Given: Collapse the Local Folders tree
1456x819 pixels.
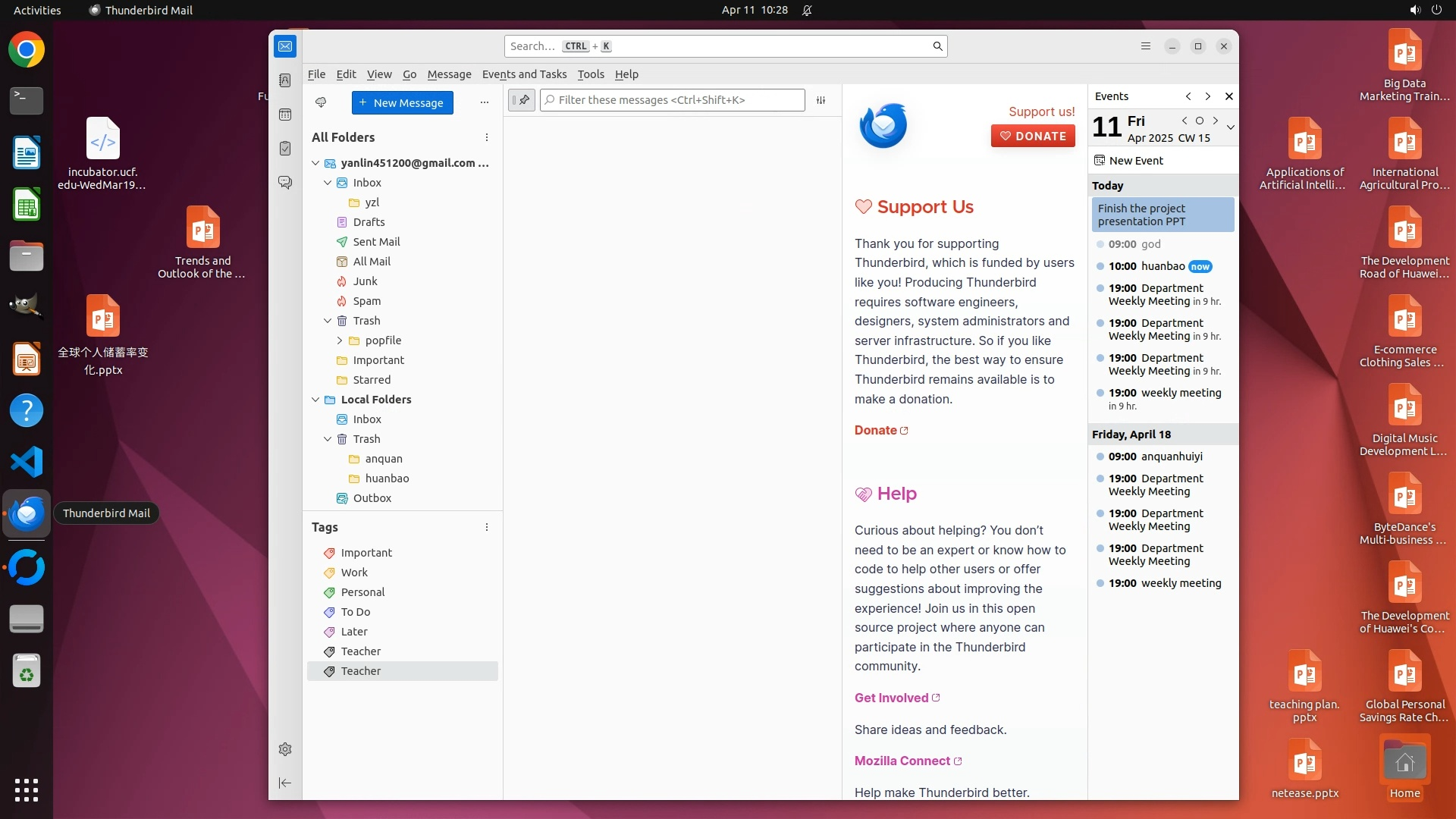Looking at the screenshot, I should pos(315,400).
